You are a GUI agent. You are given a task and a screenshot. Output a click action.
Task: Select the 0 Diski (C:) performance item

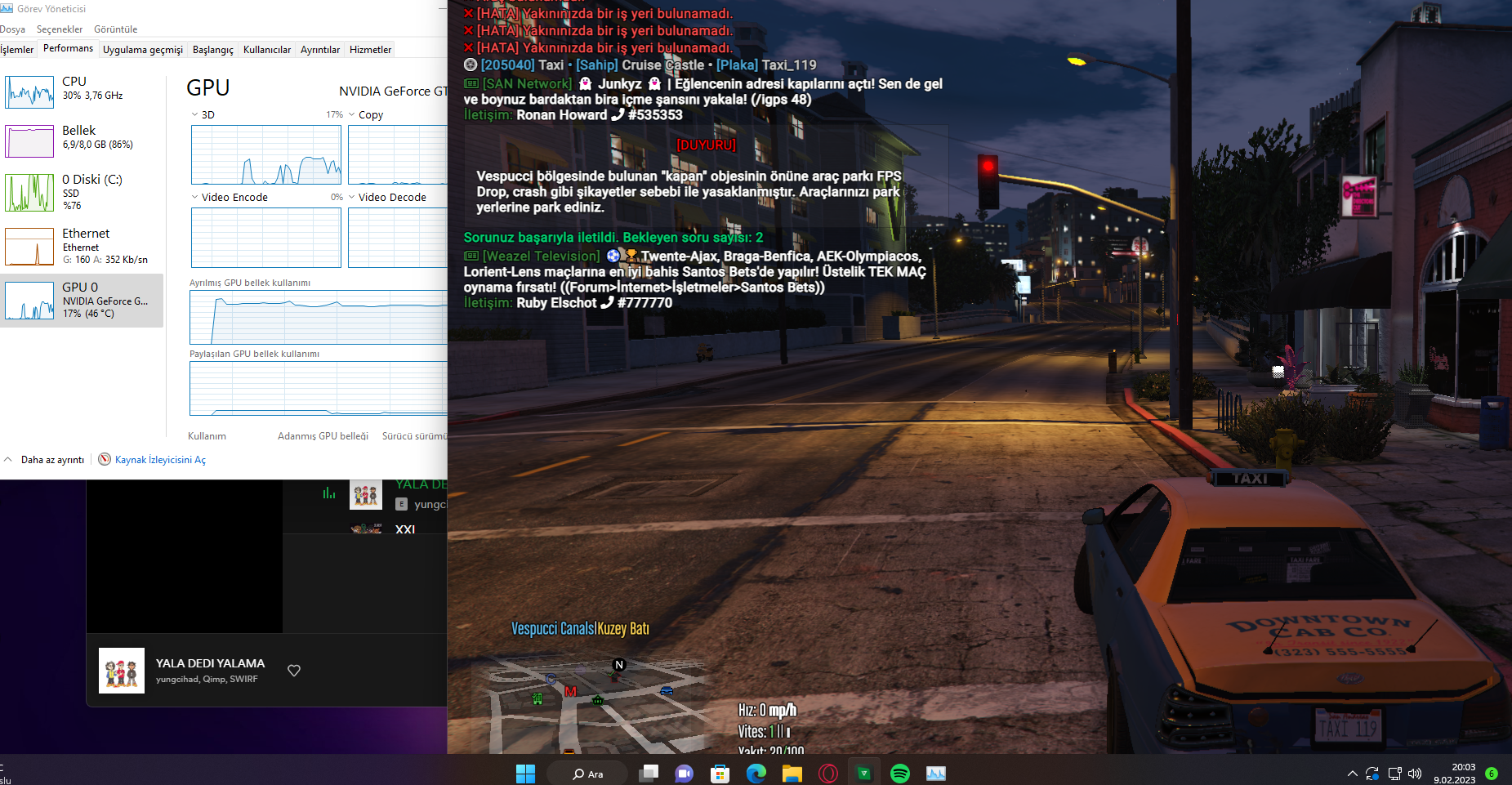[x=82, y=193]
